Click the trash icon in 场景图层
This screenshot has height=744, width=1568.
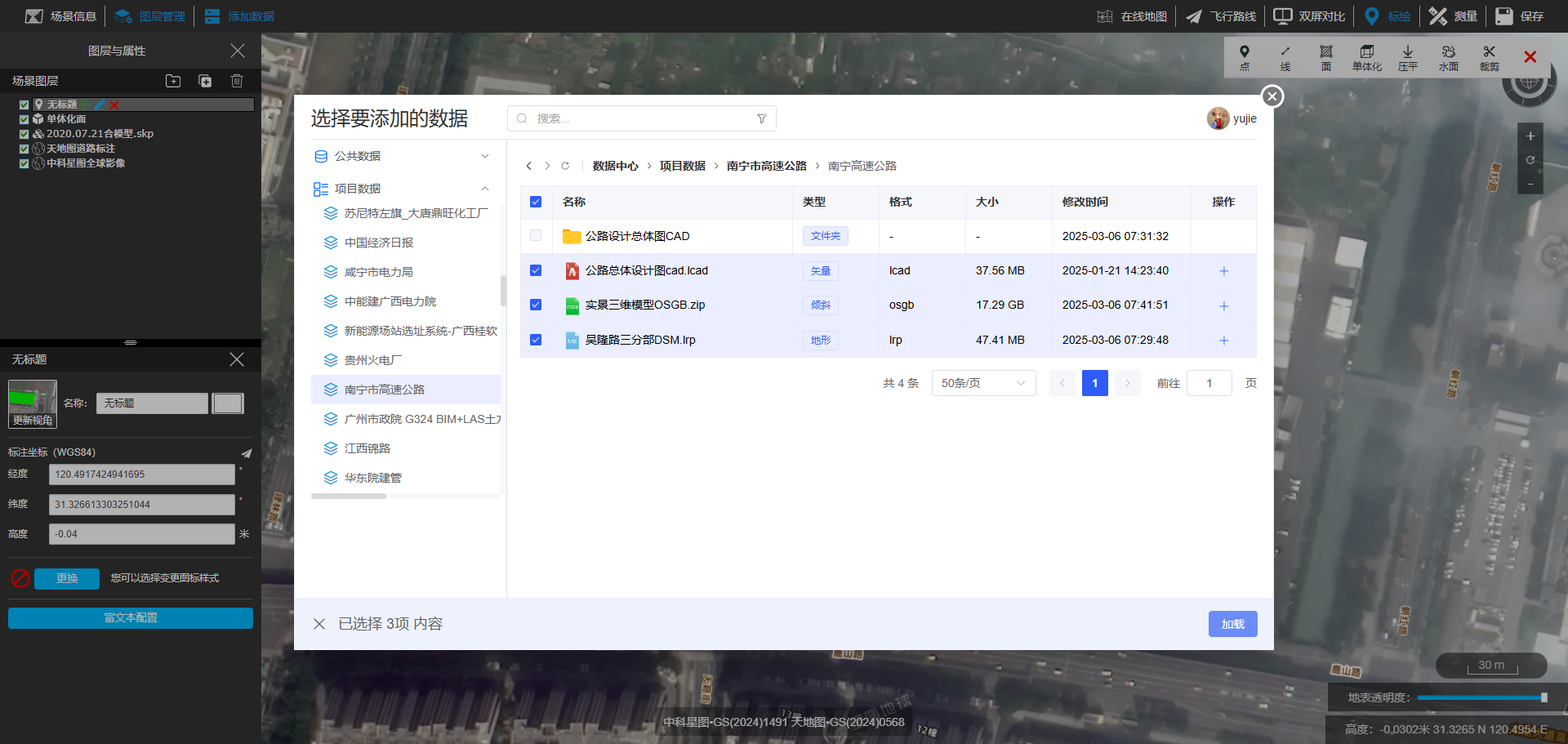click(x=237, y=81)
